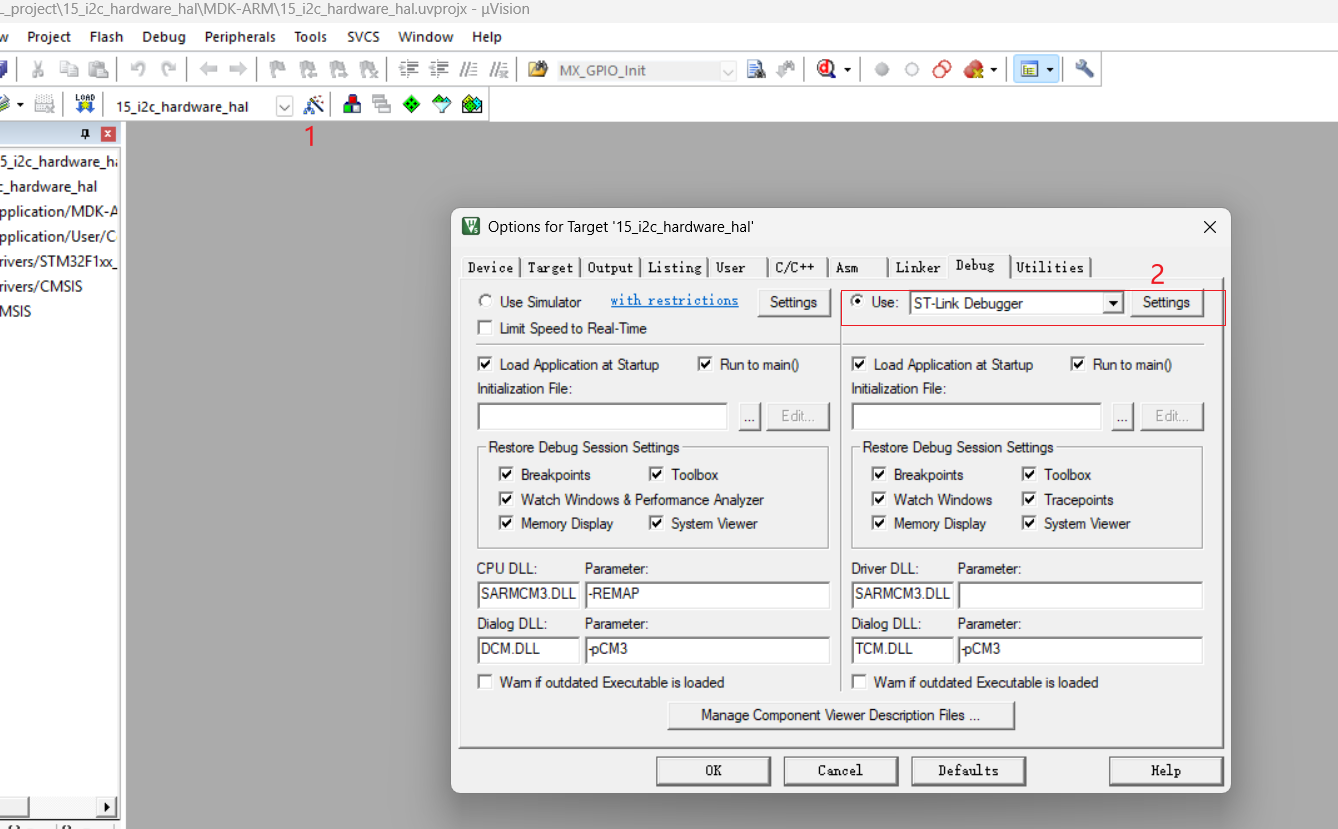Open the Flash menu
1338x829 pixels.
point(107,37)
